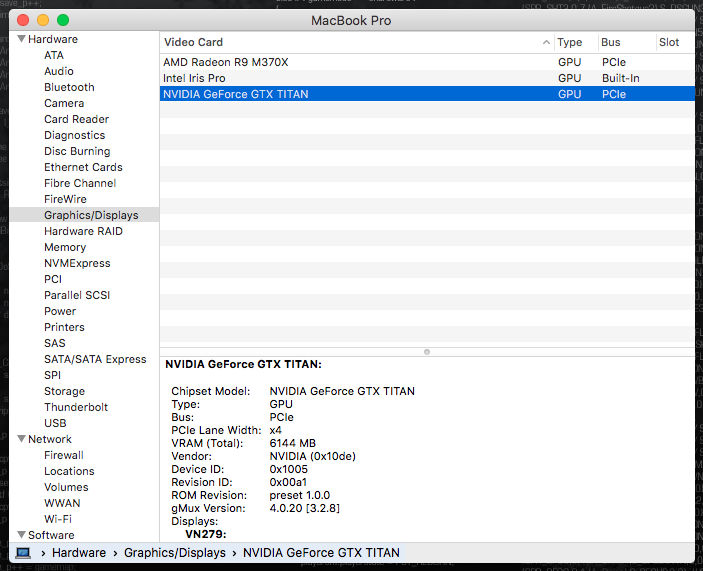Click the 6144 MB VRAM value
The width and height of the screenshot is (703, 571).
coord(292,443)
